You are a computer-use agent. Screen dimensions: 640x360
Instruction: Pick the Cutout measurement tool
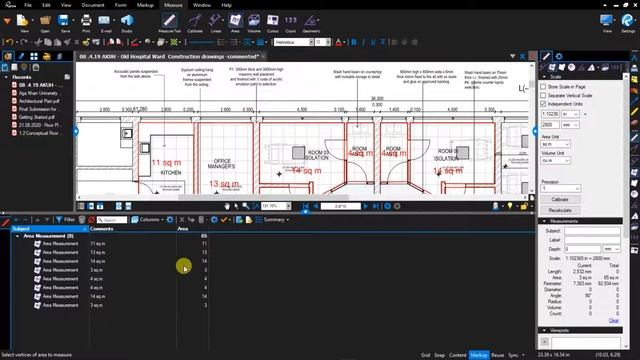(x=273, y=22)
